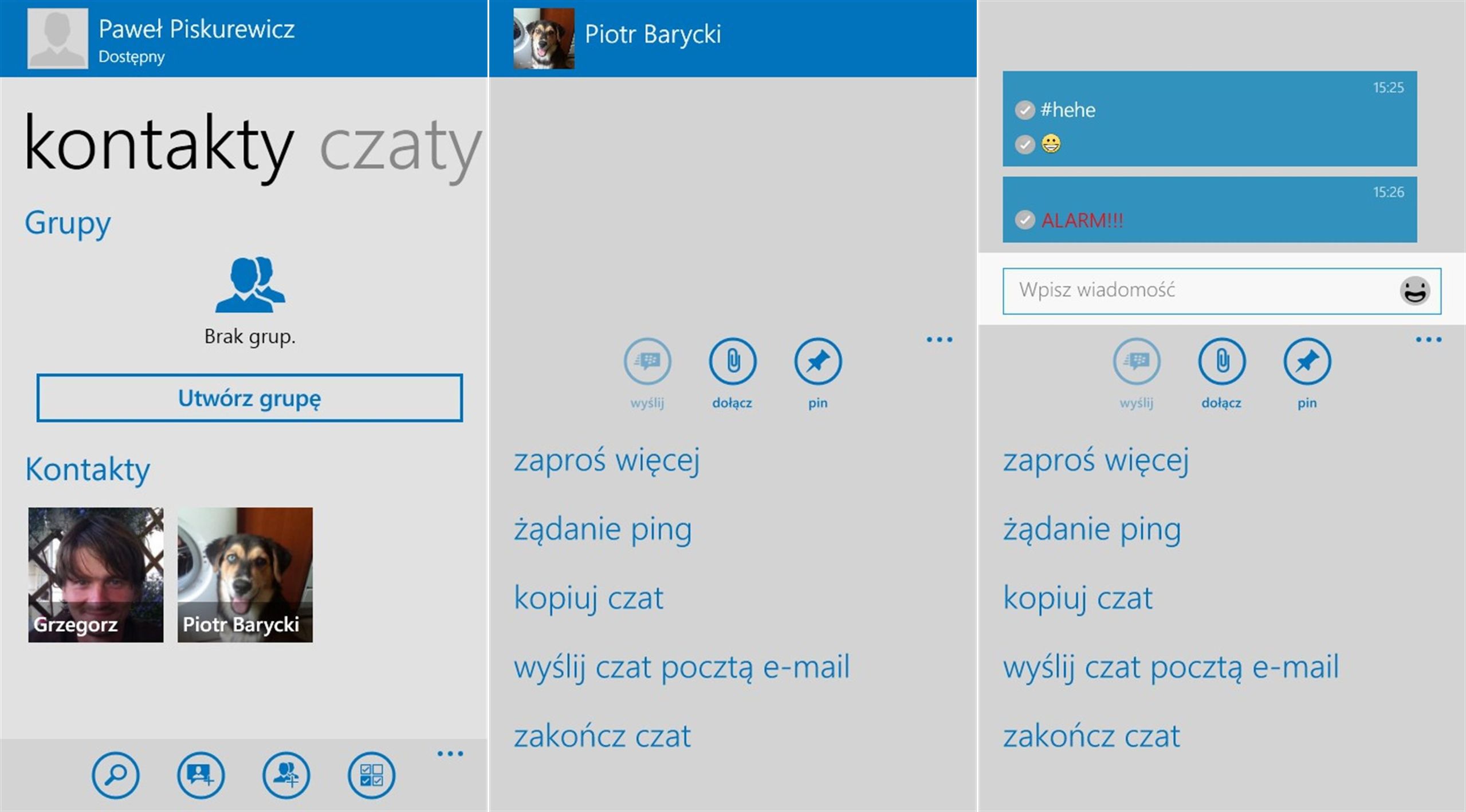Attach a file with the dołącz paperclip icon

[x=732, y=361]
